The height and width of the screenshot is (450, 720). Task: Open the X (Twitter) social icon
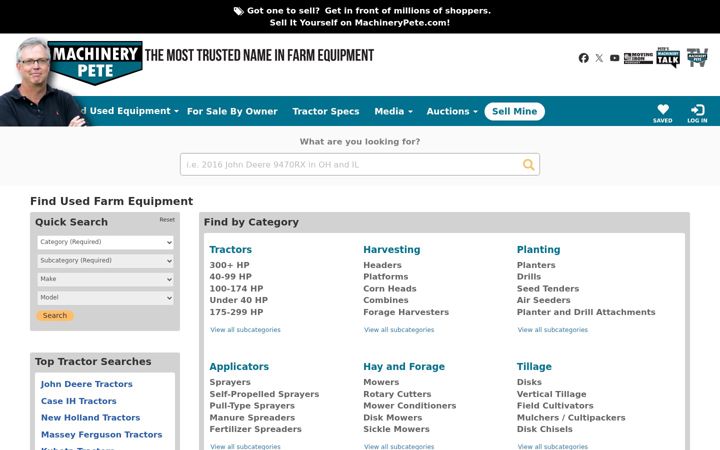599,58
